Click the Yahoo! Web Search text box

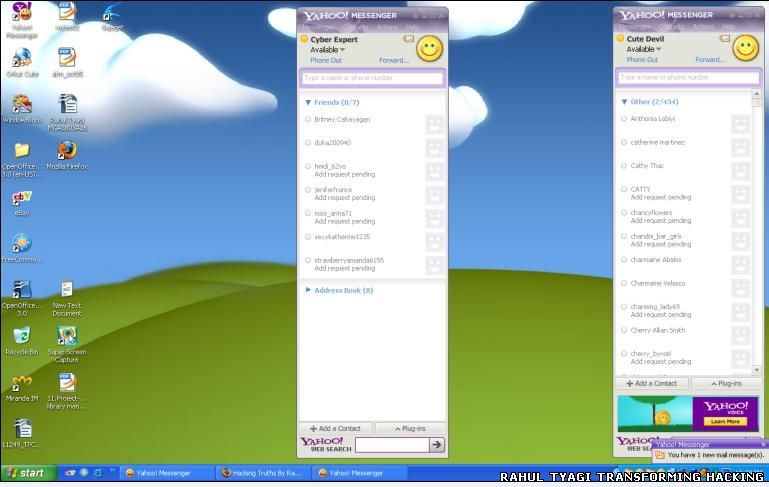pos(392,445)
